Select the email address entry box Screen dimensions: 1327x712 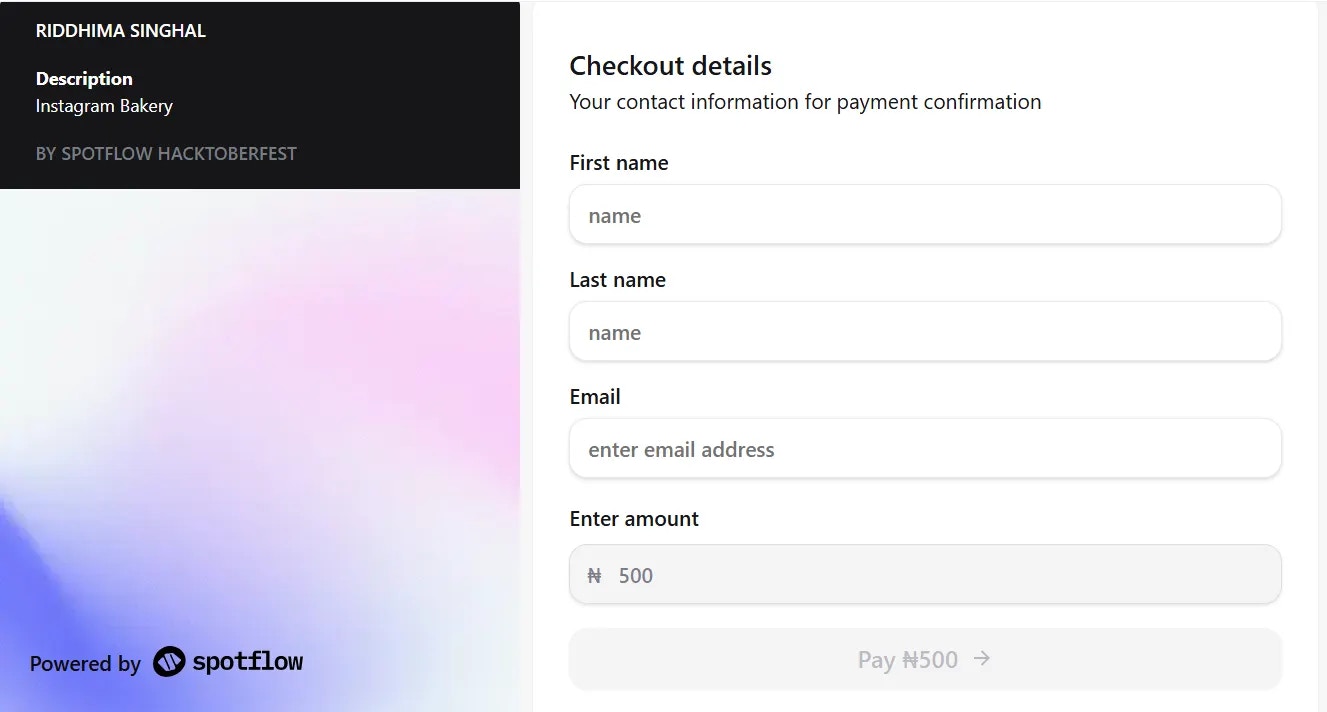pyautogui.click(x=925, y=448)
